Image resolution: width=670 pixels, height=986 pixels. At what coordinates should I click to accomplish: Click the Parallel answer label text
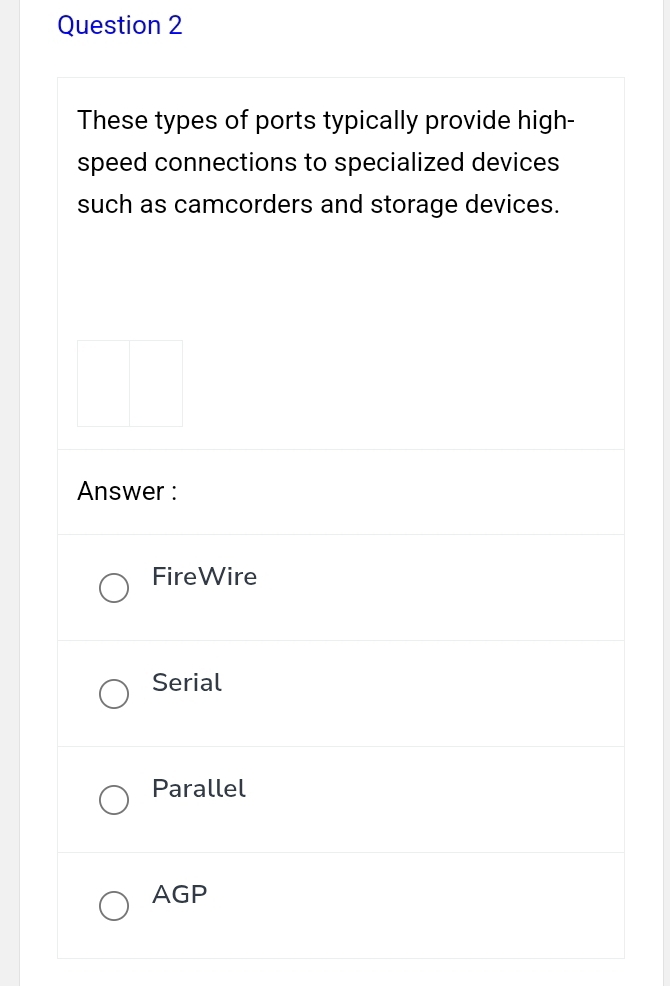[x=198, y=789]
